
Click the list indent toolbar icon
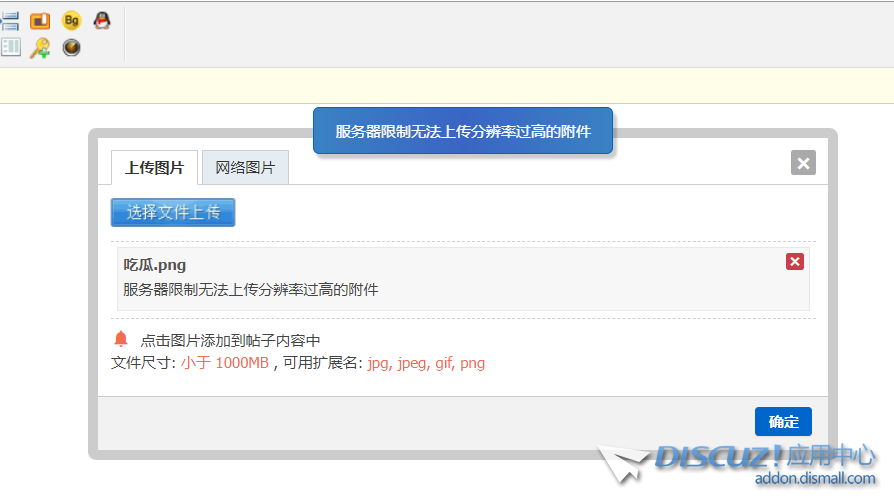pyautogui.click(x=10, y=21)
